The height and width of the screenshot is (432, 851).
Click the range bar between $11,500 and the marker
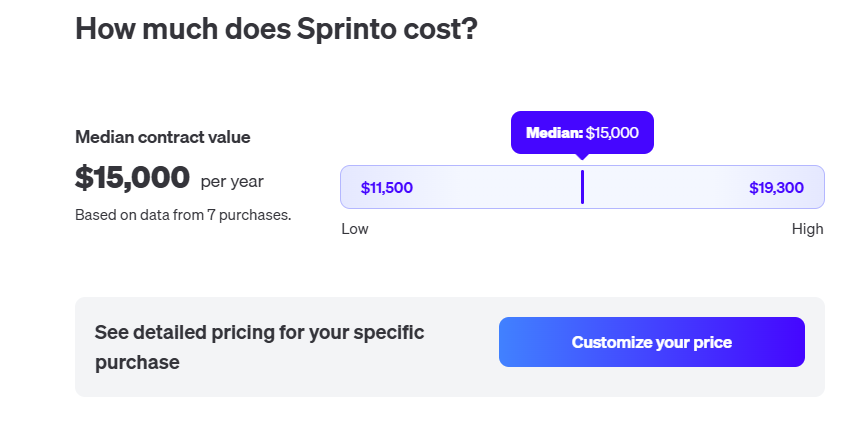[x=495, y=187]
